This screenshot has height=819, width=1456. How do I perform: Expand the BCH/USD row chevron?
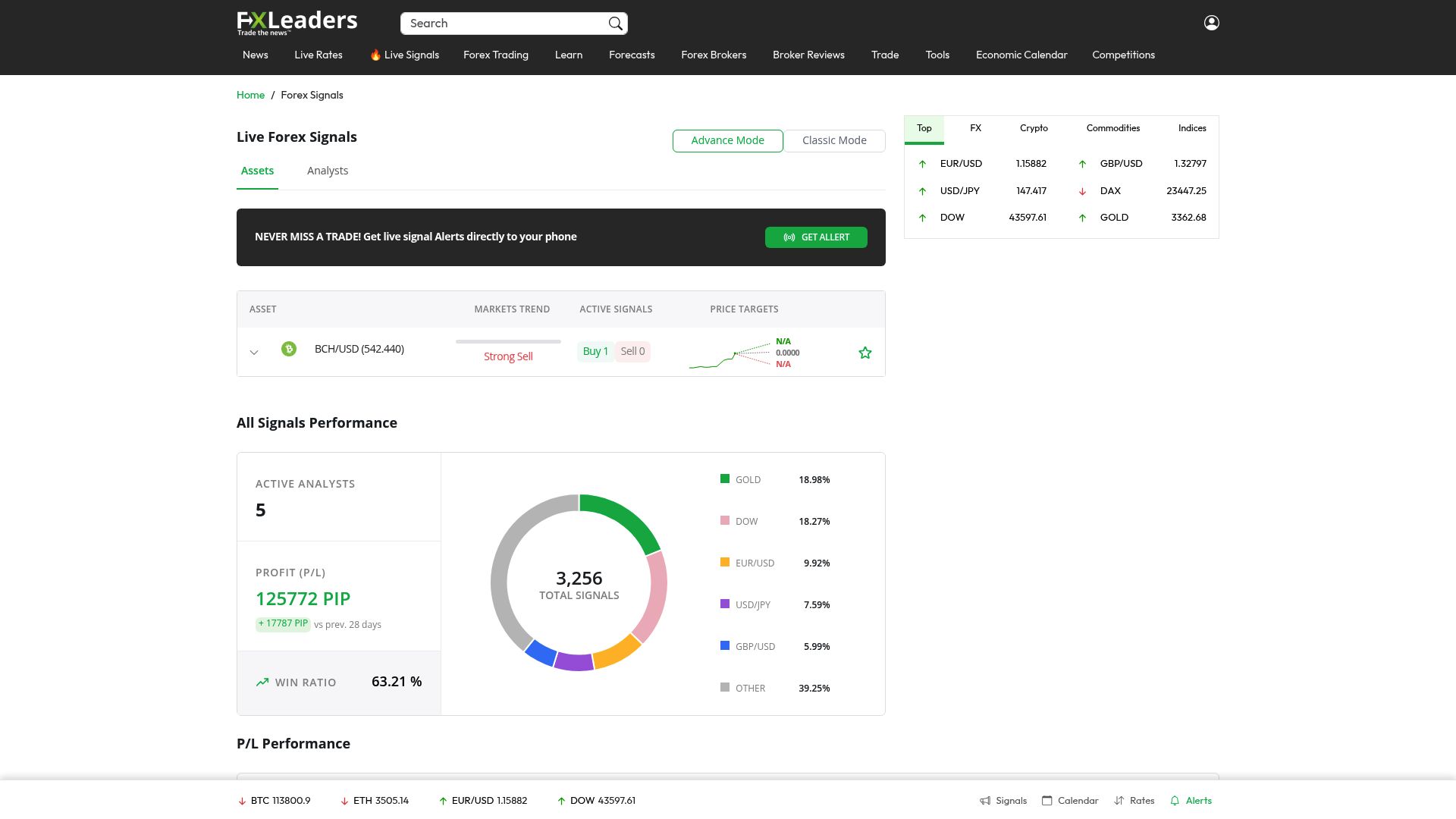(x=254, y=353)
